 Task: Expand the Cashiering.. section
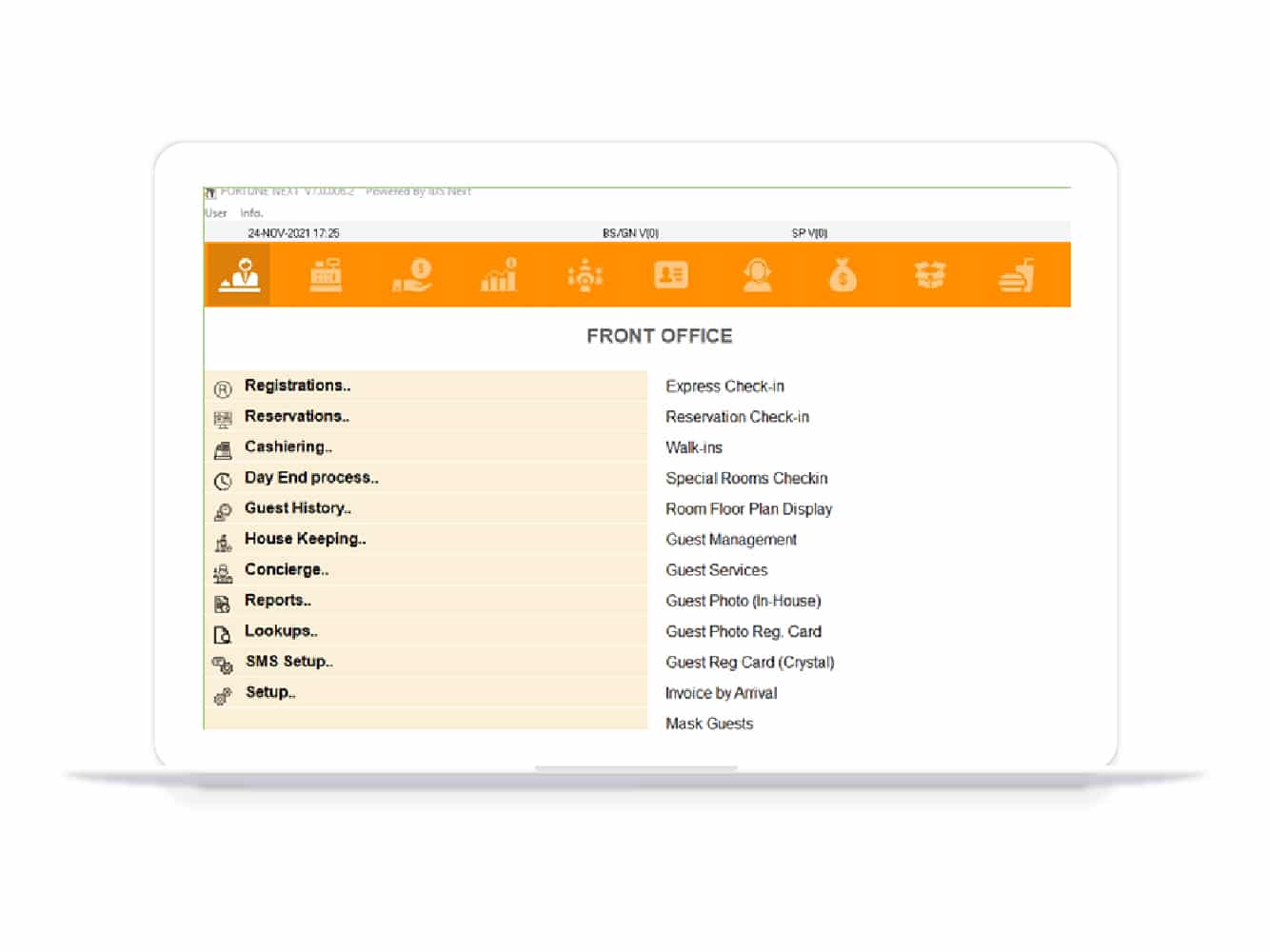[x=288, y=446]
